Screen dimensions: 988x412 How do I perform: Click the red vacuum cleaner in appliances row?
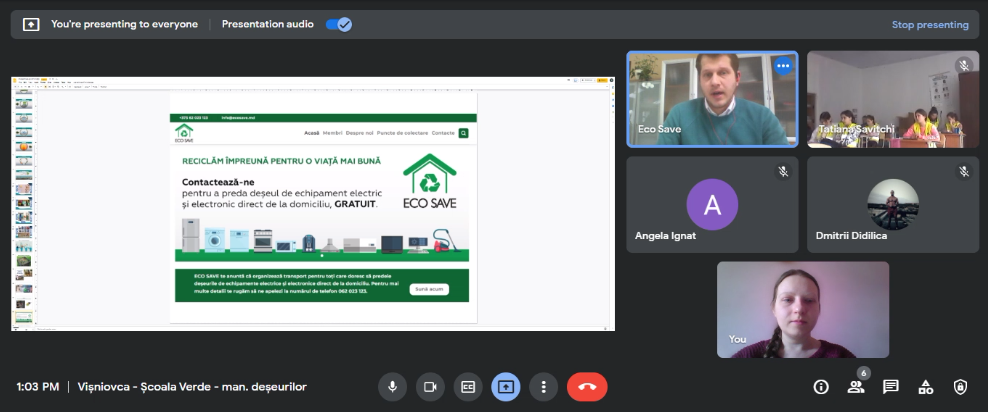click(x=444, y=241)
